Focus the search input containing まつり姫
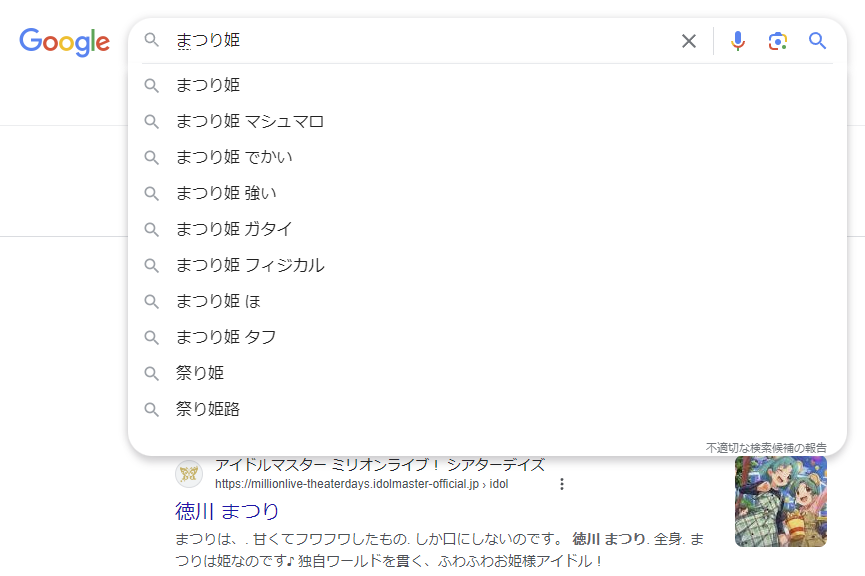The image size is (865, 576). point(425,40)
